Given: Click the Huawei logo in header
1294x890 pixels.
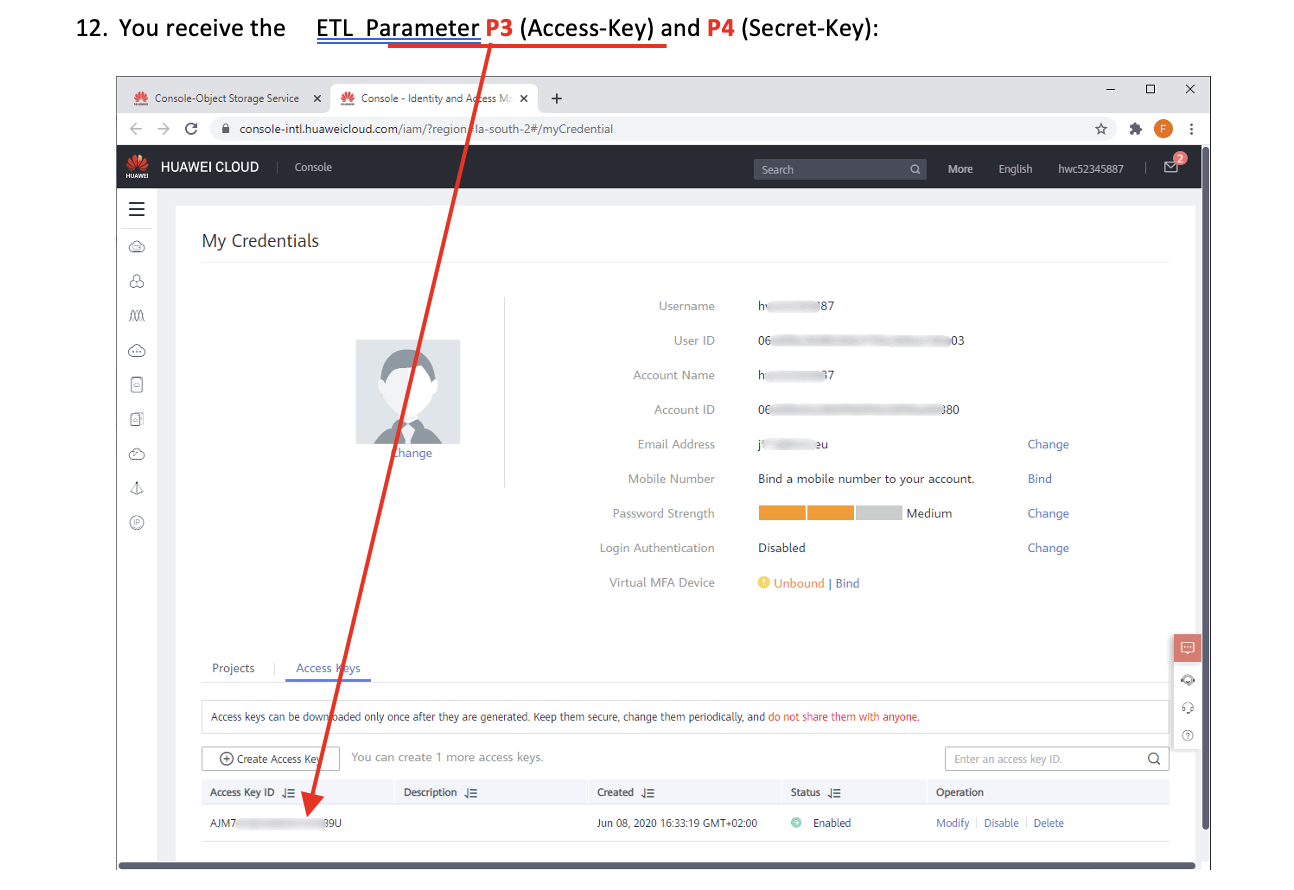Looking at the screenshot, I should coord(137,167).
